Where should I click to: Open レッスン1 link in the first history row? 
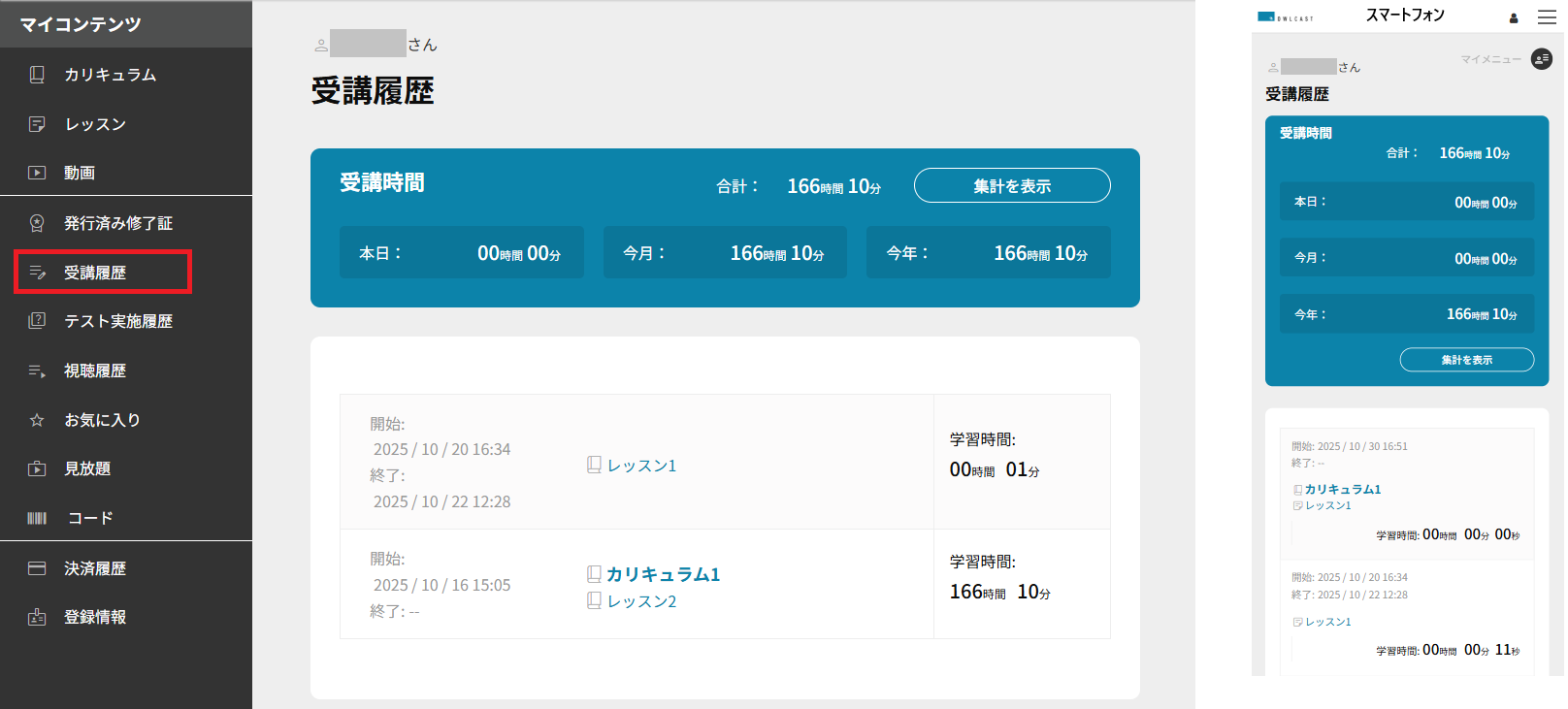pyautogui.click(x=641, y=466)
